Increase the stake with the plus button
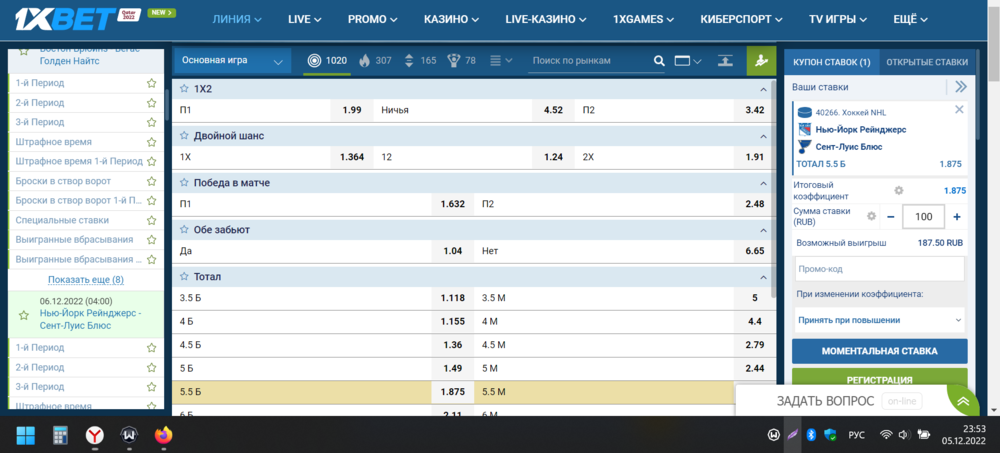The image size is (1000, 453). pyautogui.click(x=957, y=217)
